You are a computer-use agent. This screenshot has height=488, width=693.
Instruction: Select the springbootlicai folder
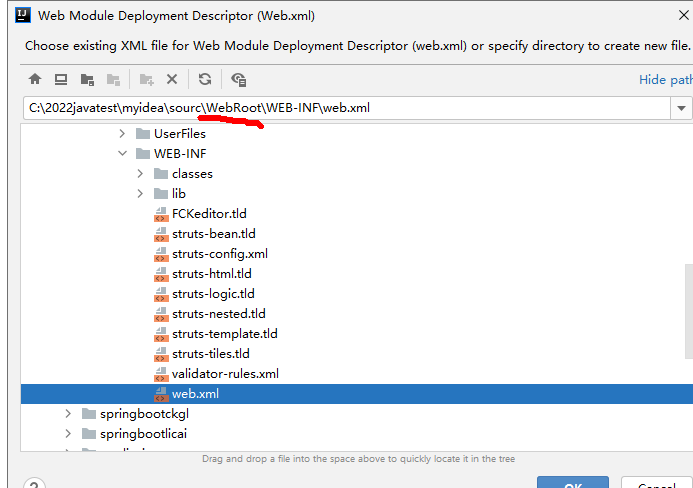coord(143,434)
